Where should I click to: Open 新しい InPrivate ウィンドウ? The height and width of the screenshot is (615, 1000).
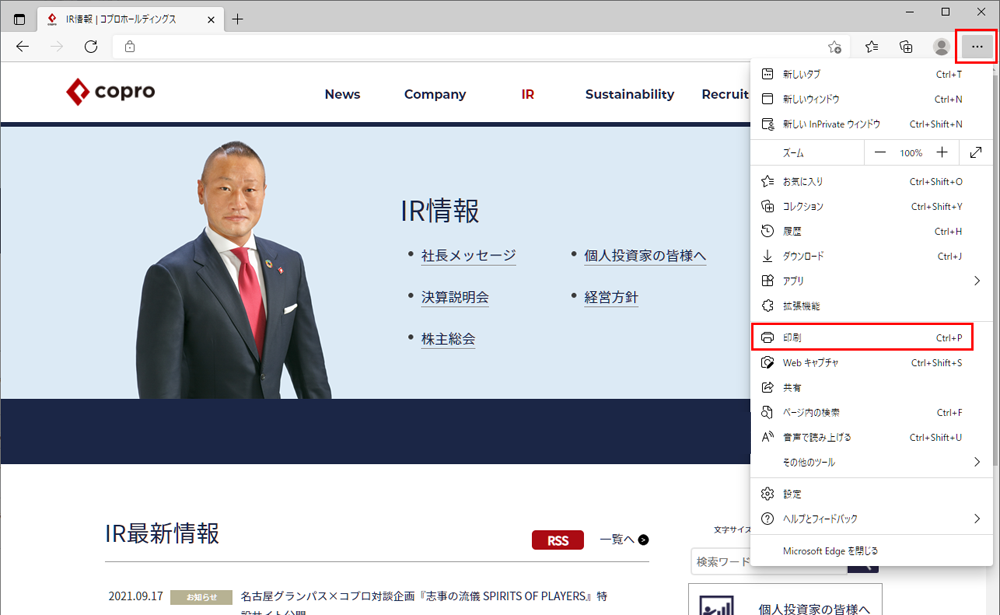coord(871,124)
